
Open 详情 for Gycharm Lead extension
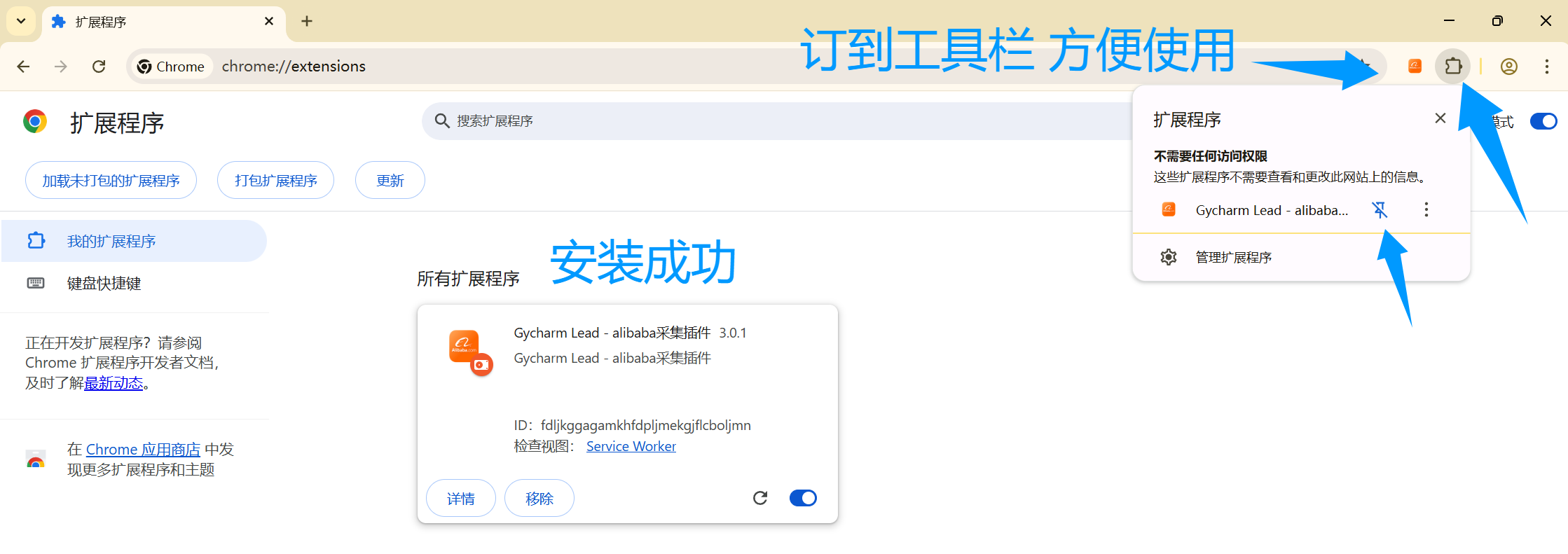(461, 498)
